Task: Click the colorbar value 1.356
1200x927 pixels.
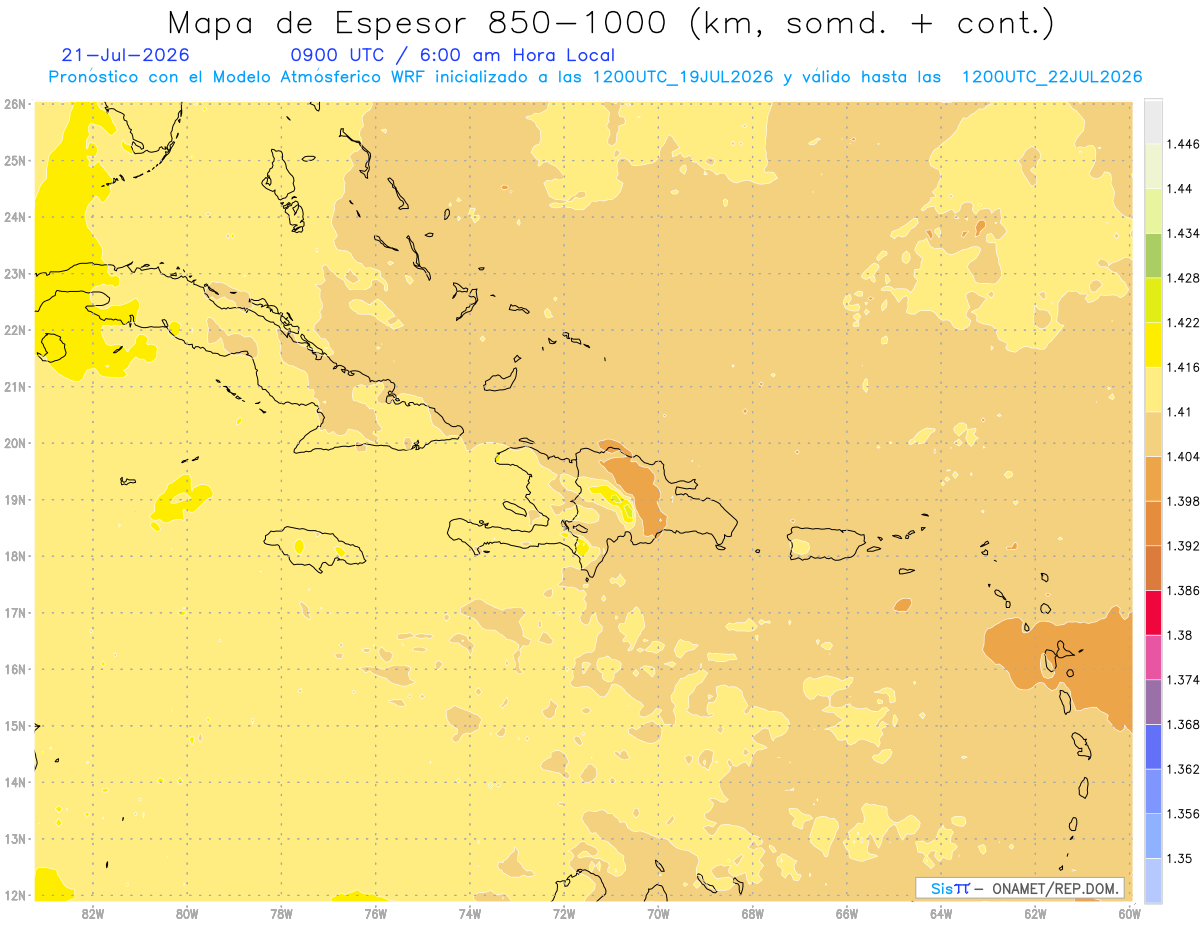Action: 1184,814
